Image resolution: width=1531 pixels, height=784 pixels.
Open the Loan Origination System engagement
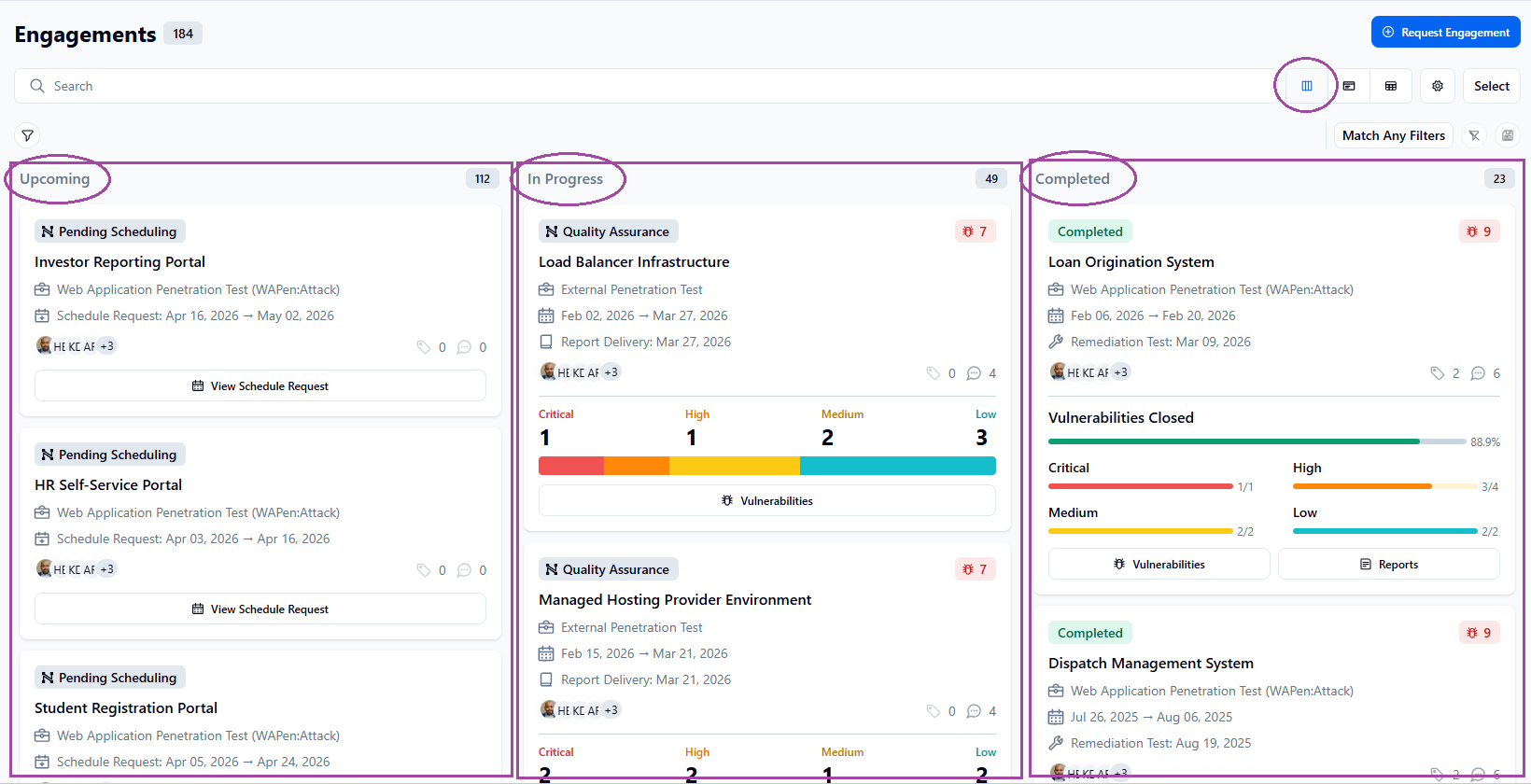(1131, 262)
